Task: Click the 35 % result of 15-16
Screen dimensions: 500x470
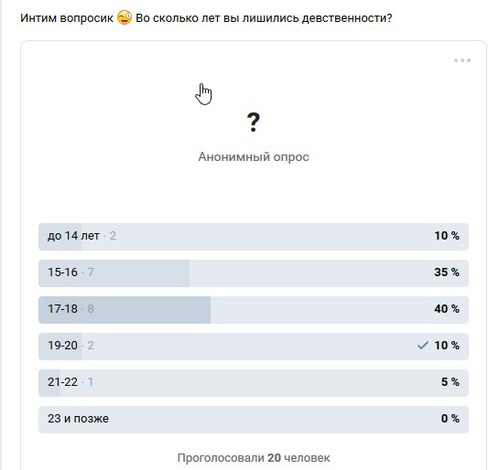Action: tap(447, 272)
